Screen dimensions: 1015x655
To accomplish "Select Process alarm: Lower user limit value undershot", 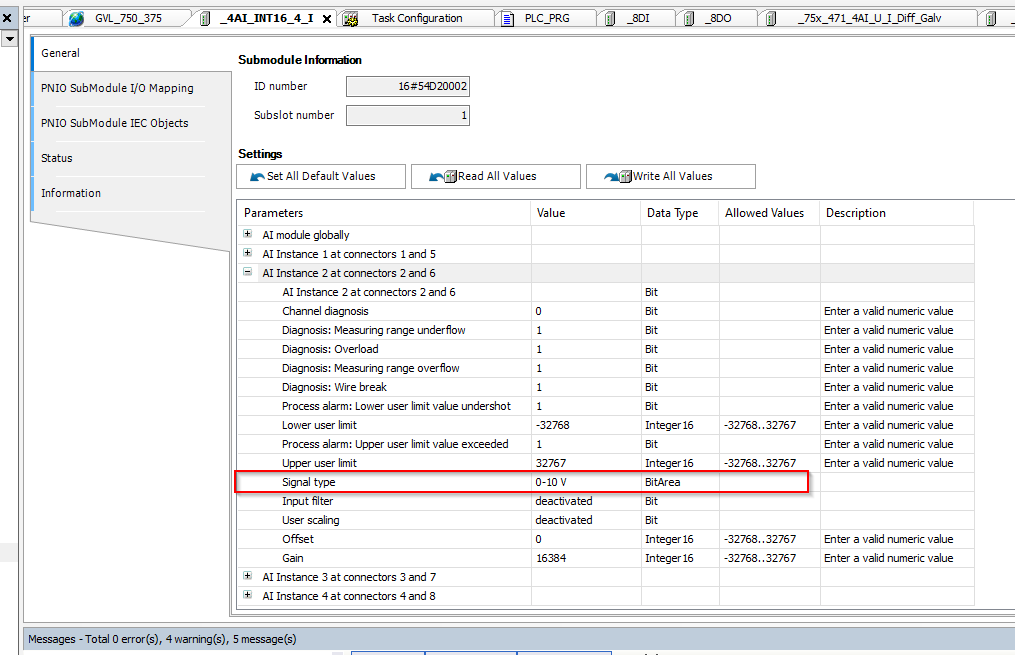I will coord(396,406).
